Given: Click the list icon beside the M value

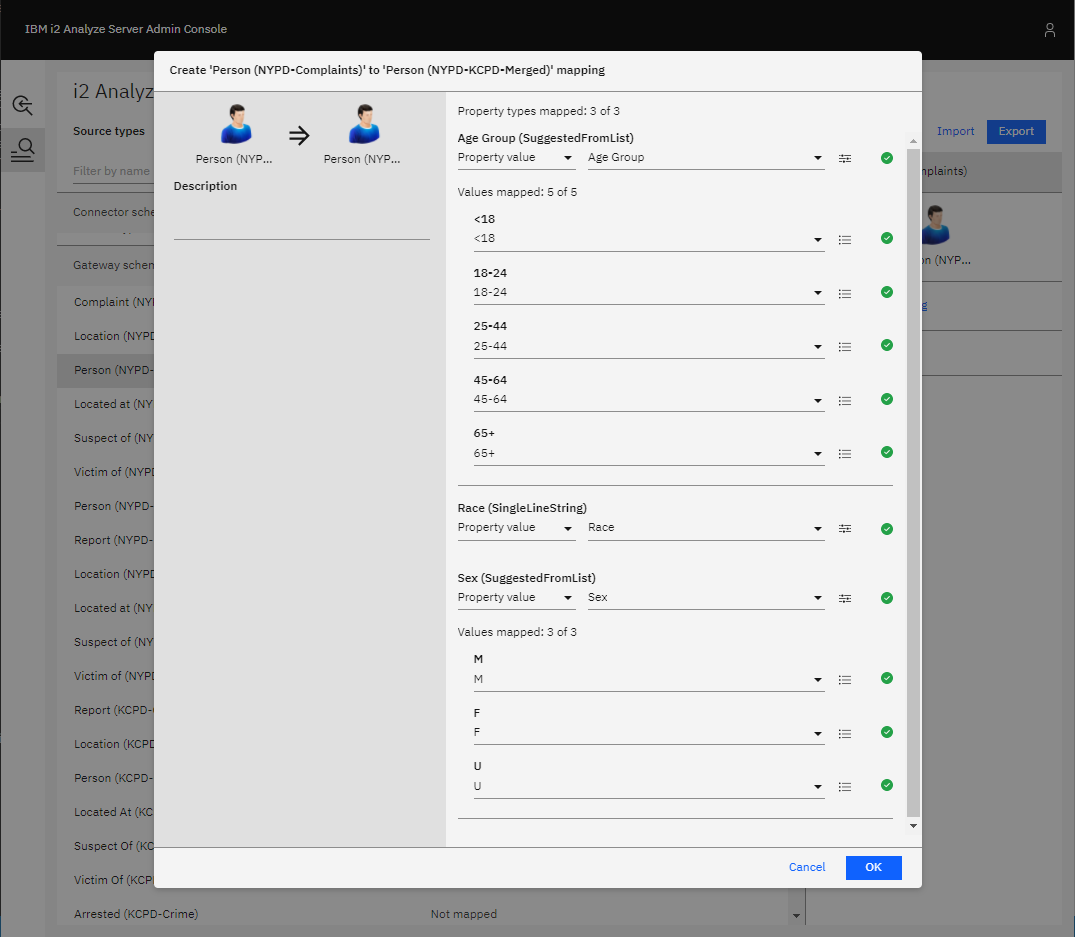Looking at the screenshot, I should pyautogui.click(x=845, y=680).
